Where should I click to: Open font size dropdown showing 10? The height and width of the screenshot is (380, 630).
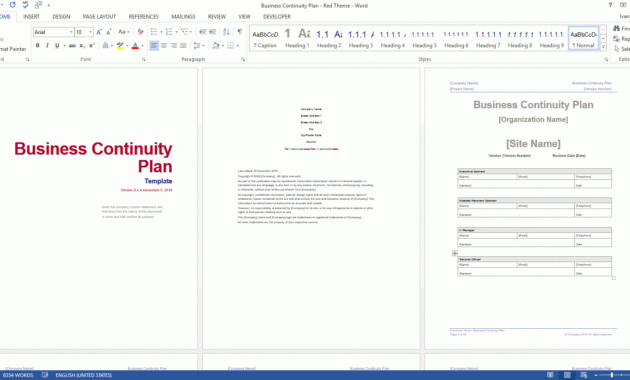pyautogui.click(x=90, y=32)
